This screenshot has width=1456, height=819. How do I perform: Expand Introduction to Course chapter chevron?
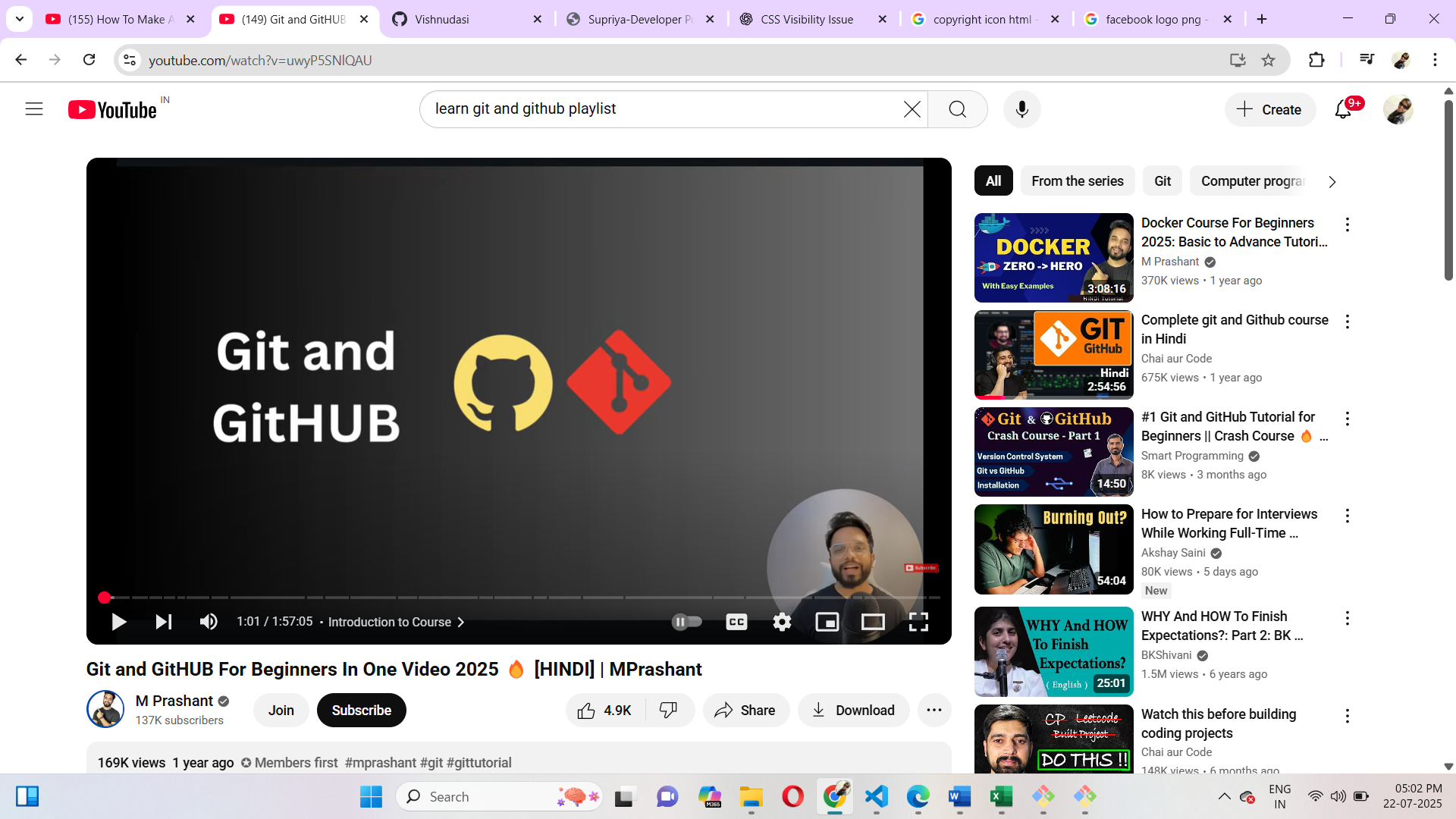coord(460,622)
